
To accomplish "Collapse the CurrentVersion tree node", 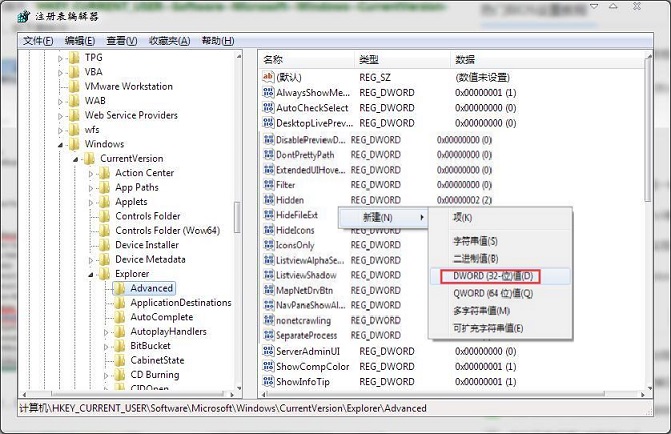I will [75, 160].
